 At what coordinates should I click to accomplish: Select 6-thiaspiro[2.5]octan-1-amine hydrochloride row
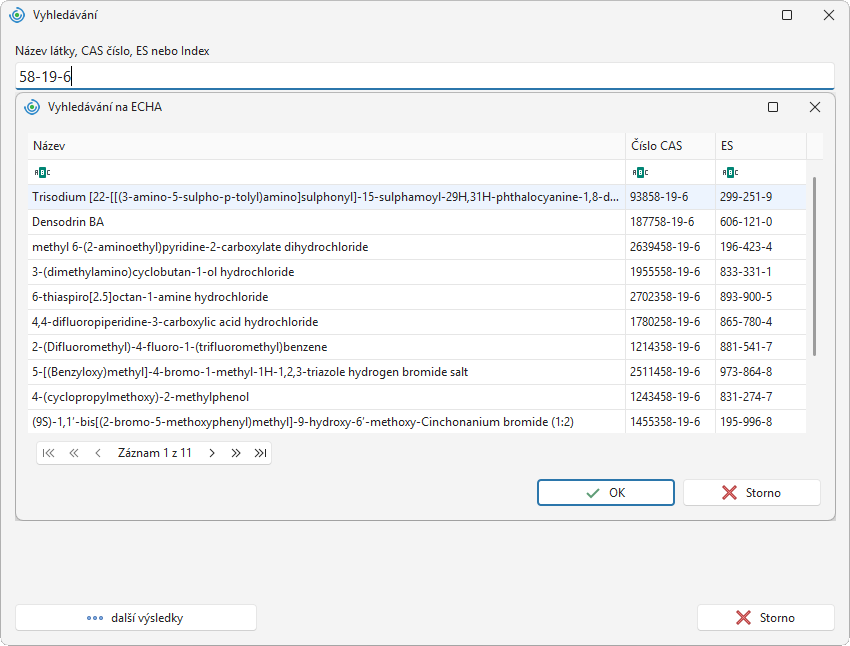point(417,297)
